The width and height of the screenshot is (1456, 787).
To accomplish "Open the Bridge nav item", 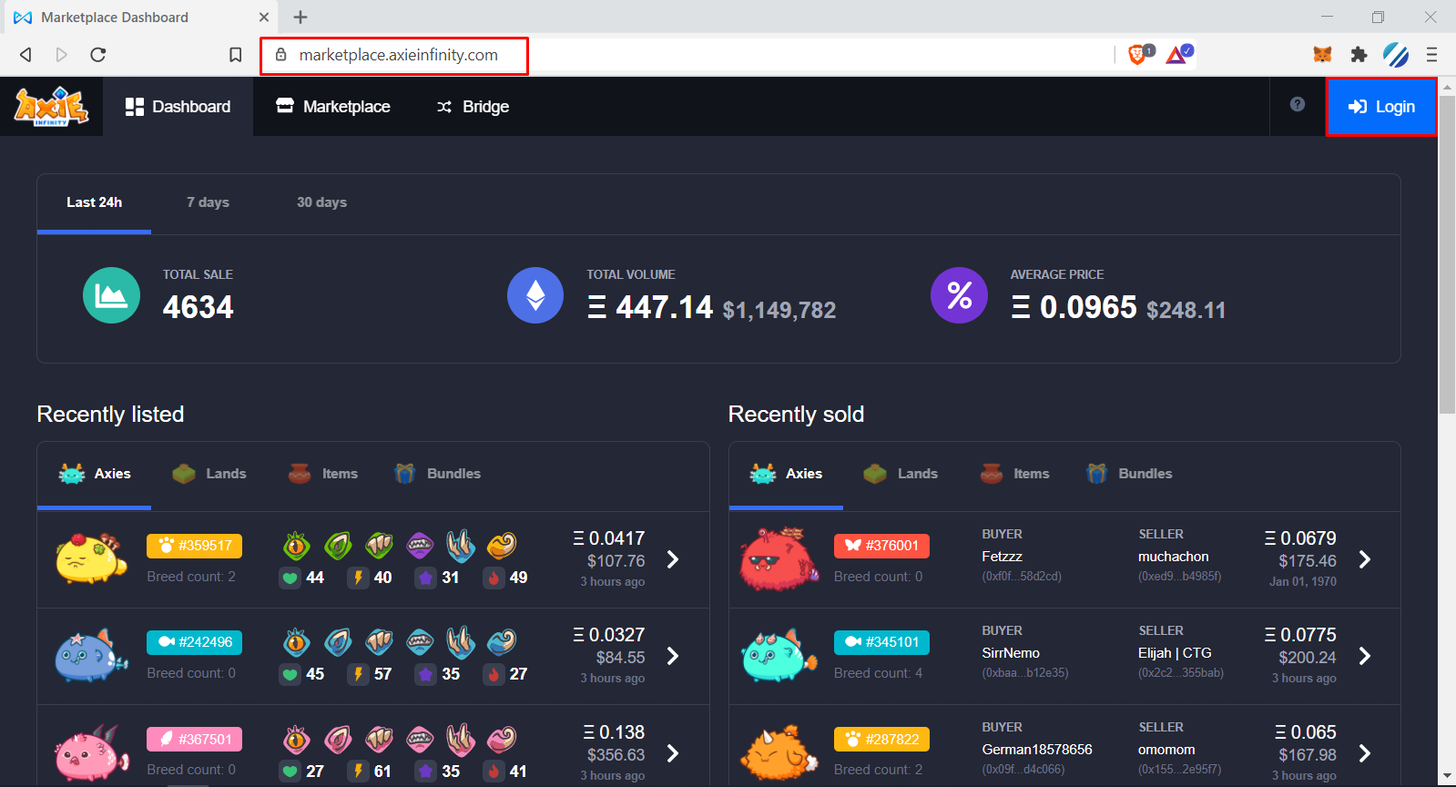I will (x=473, y=106).
